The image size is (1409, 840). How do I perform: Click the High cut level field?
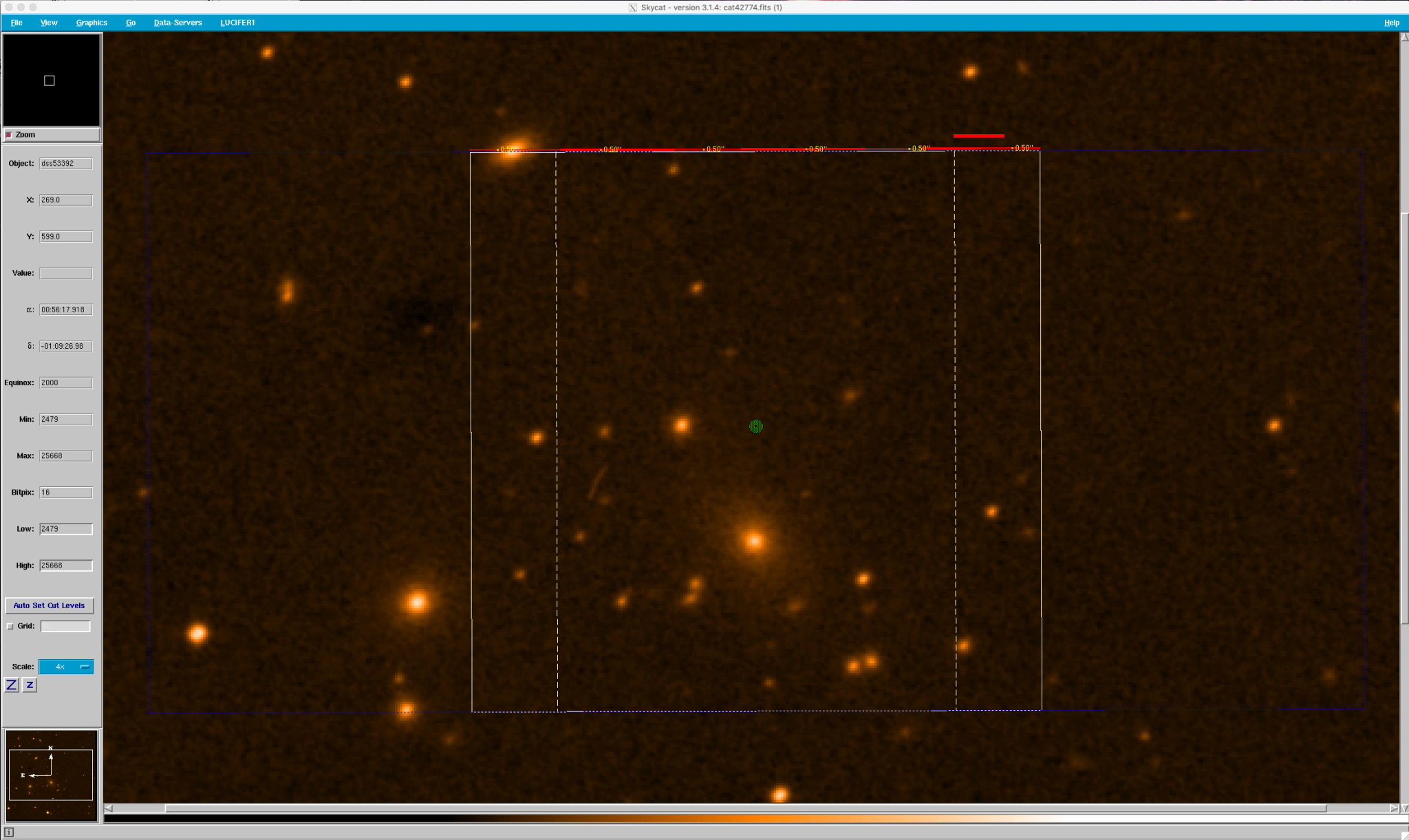[x=66, y=566]
